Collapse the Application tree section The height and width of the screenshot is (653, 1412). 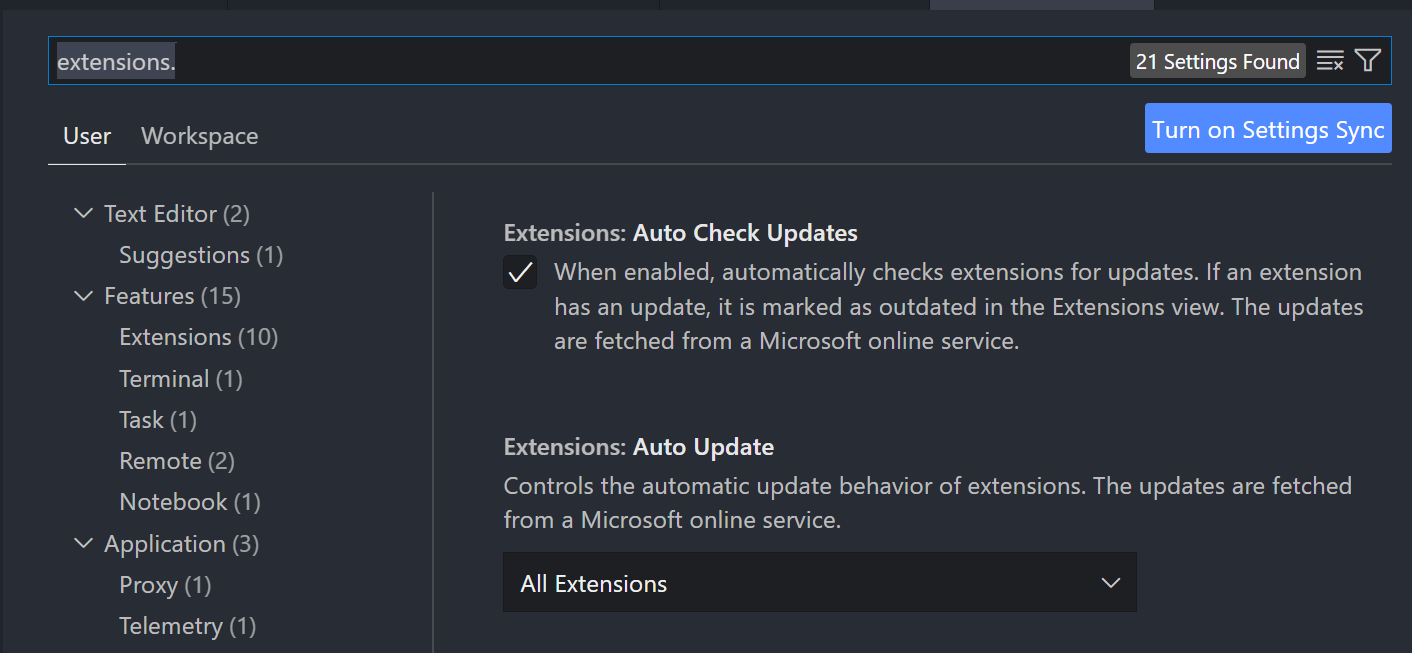[83, 544]
